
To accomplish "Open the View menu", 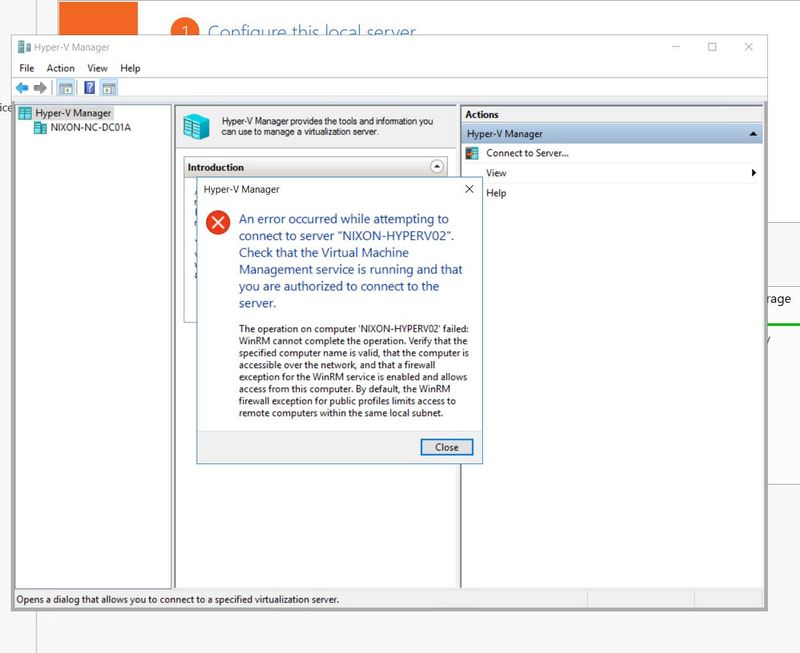I will click(97, 68).
